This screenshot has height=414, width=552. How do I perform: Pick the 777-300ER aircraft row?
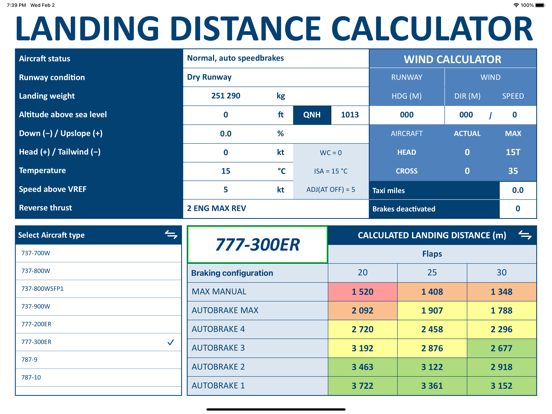(99, 342)
